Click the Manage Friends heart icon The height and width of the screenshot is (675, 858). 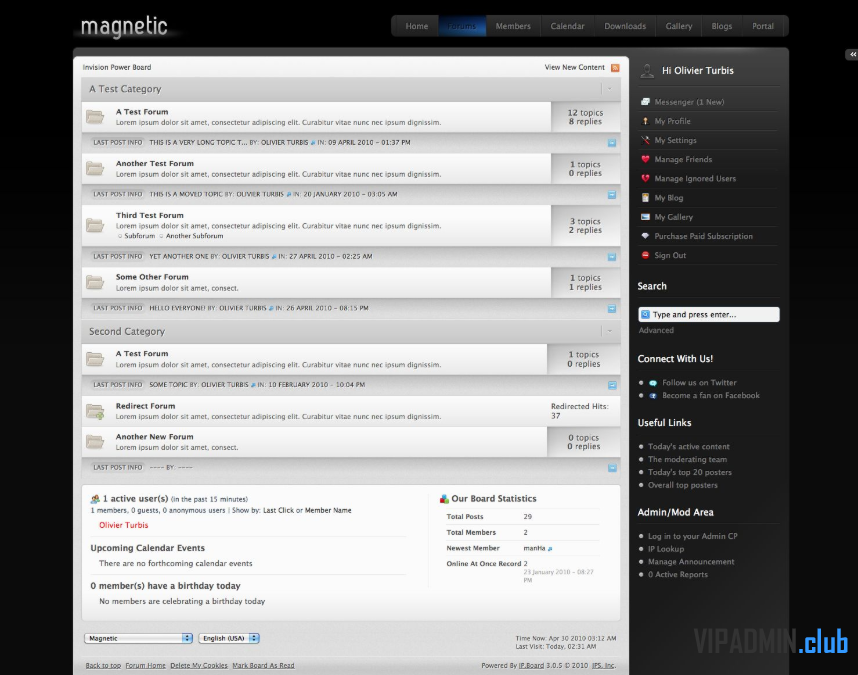(646, 159)
